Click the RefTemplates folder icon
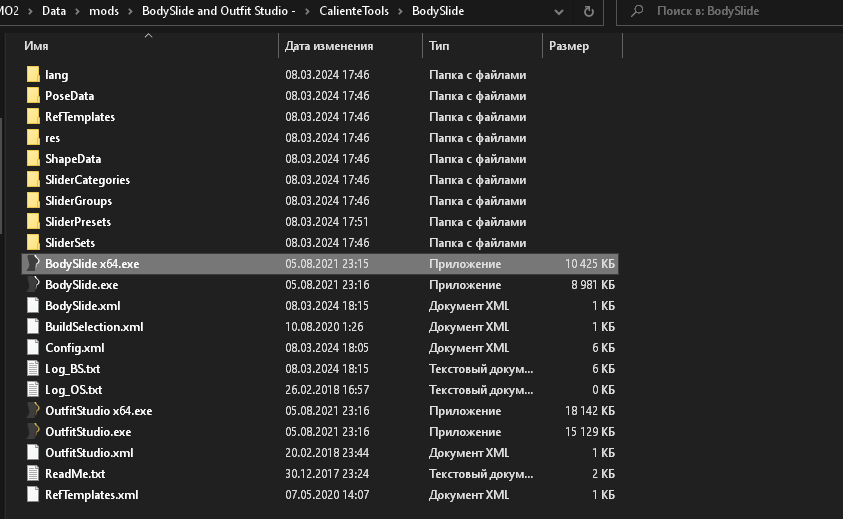 coord(33,117)
